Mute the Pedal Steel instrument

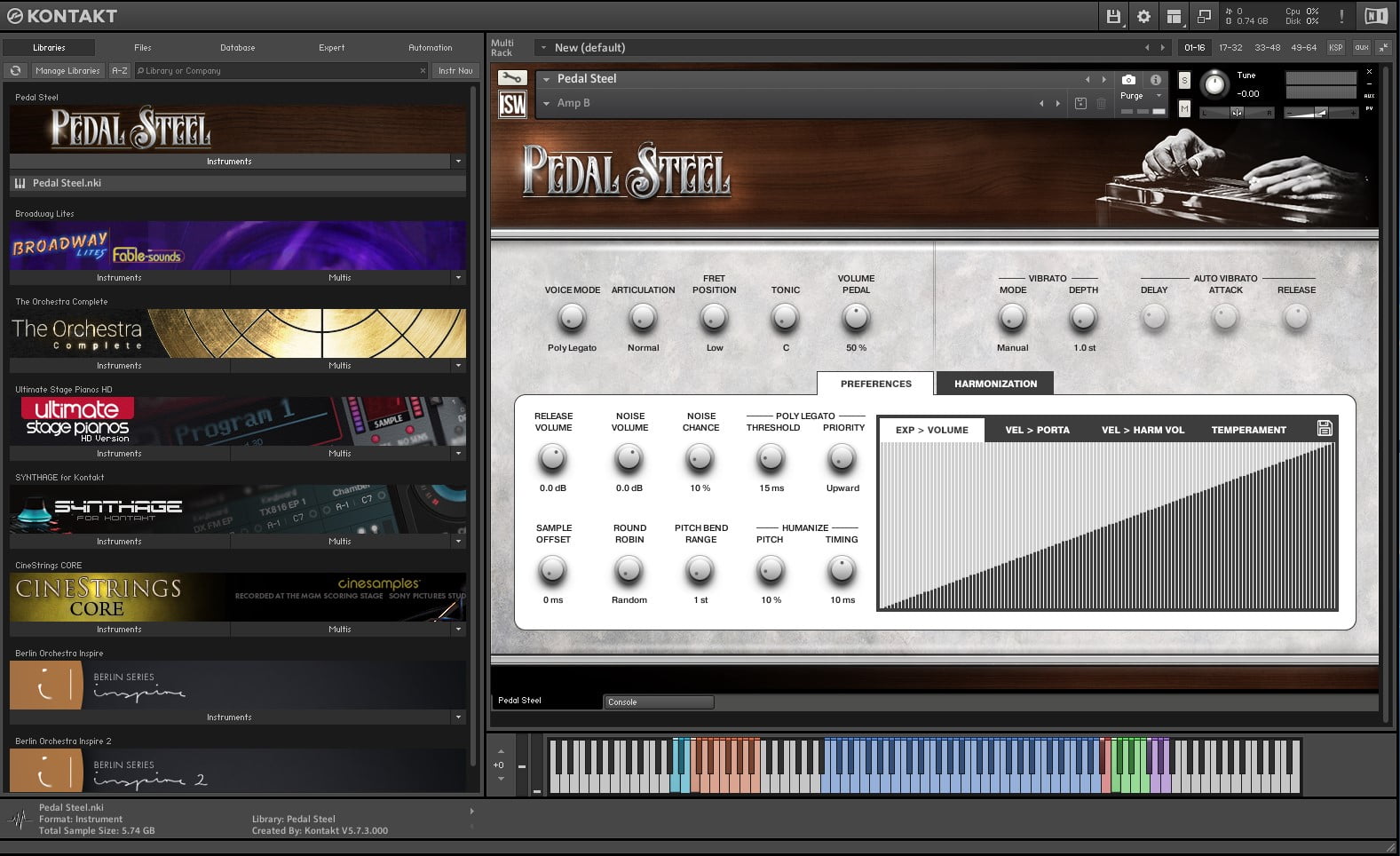pos(1184,108)
